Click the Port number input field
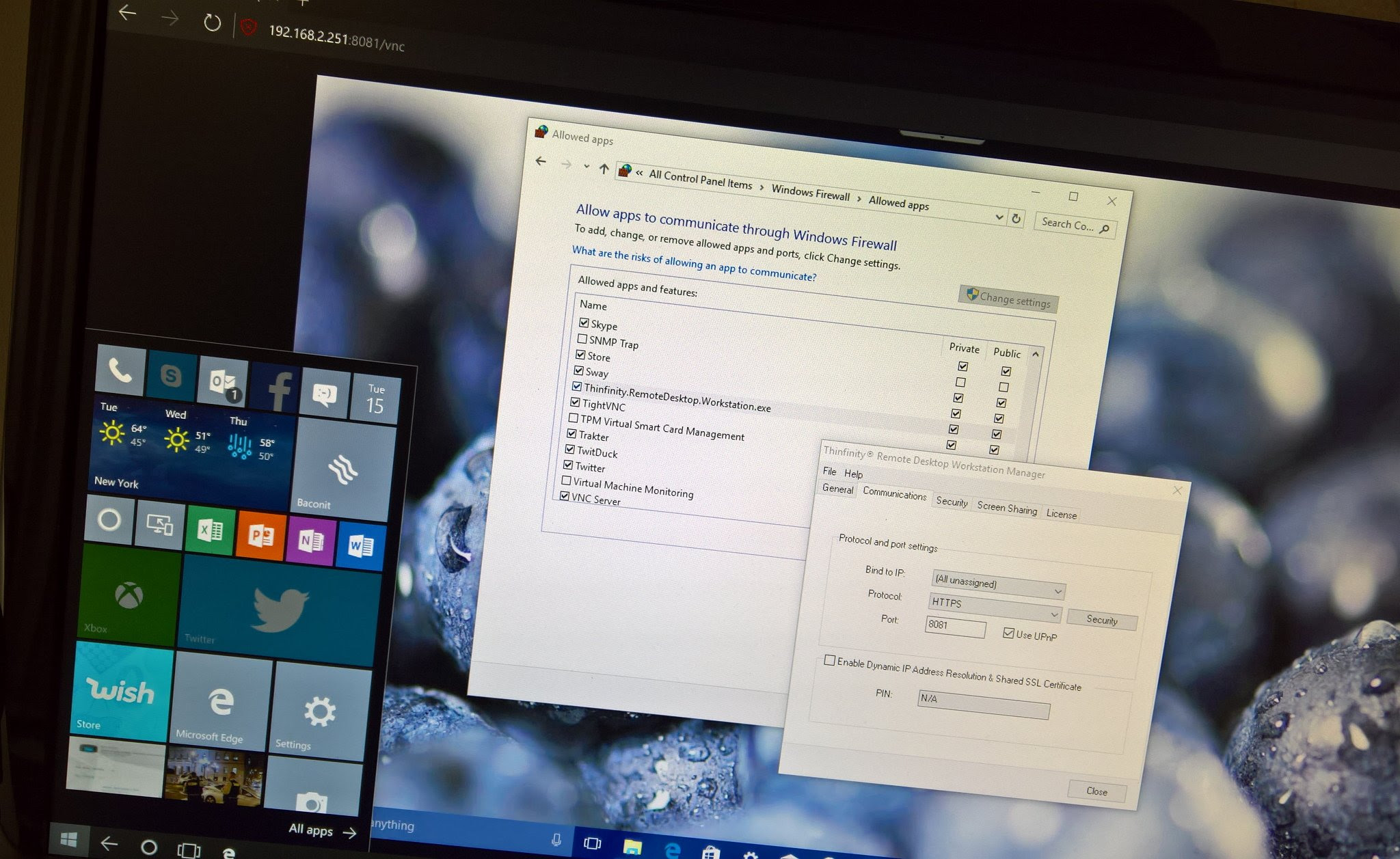This screenshot has width=1400, height=859. [954, 626]
